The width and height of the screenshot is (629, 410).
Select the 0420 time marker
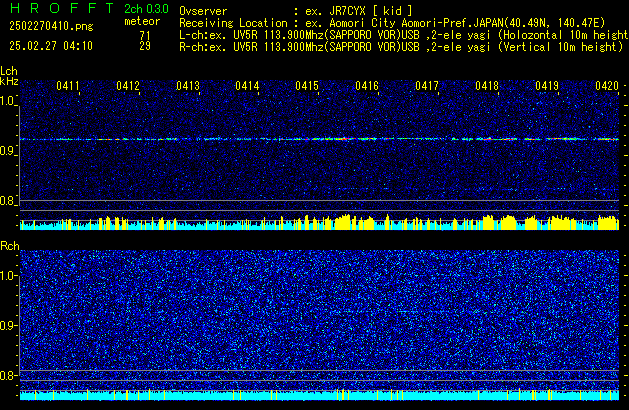point(607,86)
